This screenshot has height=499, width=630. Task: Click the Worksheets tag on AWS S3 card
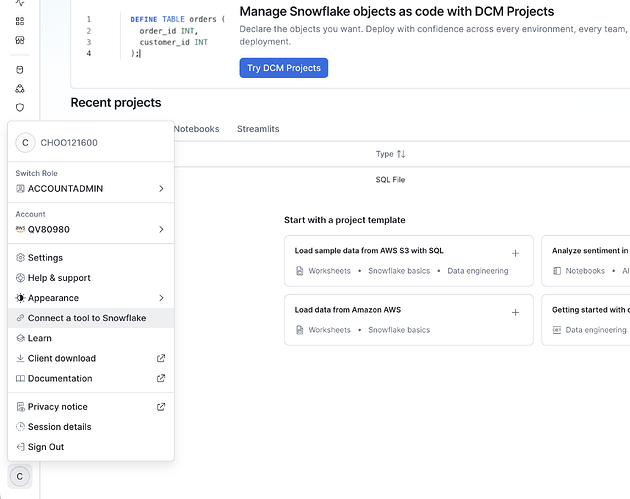(x=329, y=271)
